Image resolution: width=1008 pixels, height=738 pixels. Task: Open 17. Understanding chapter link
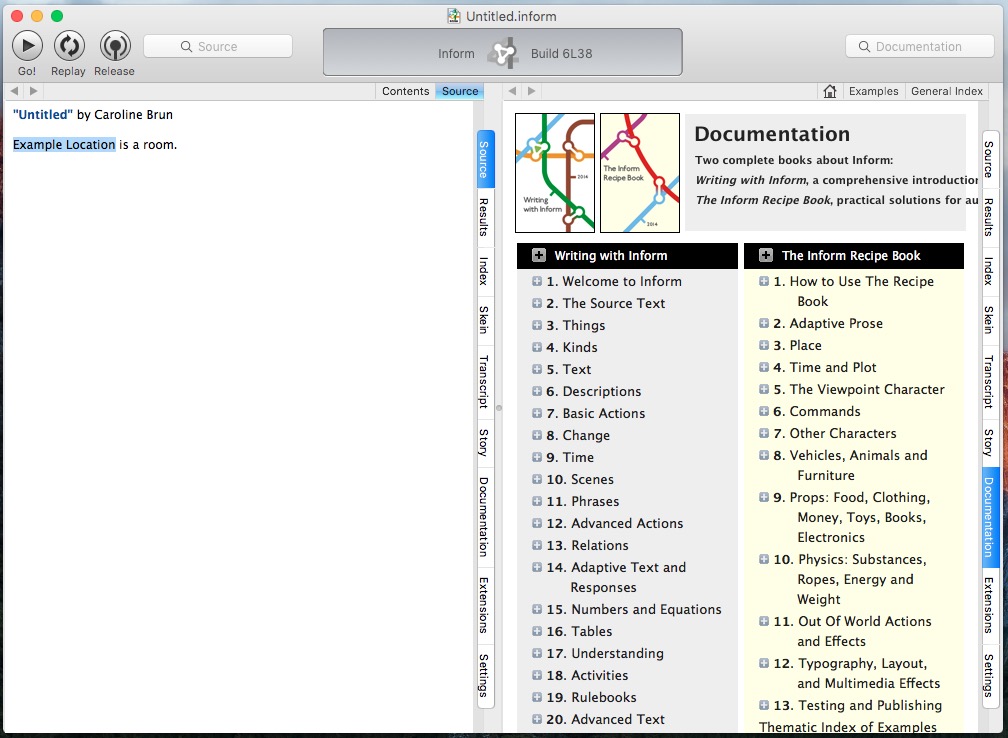616,653
